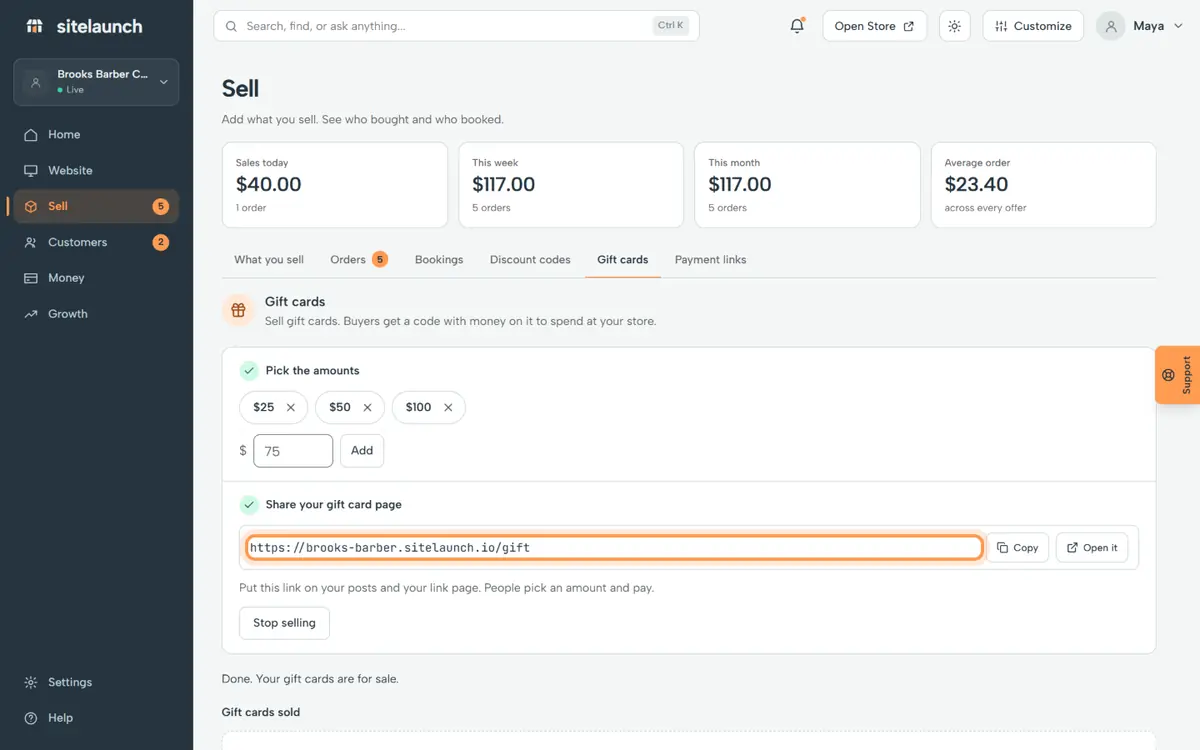Select the Gift cards tab
Image resolution: width=1200 pixels, height=750 pixels.
(623, 260)
